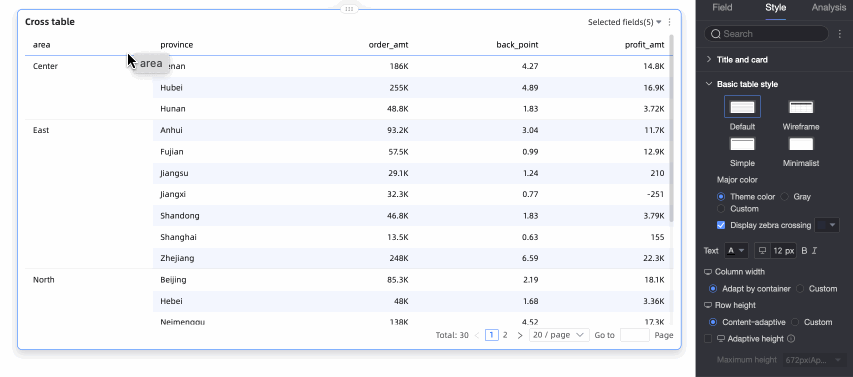Click the Zhejiang province cell

point(177,258)
